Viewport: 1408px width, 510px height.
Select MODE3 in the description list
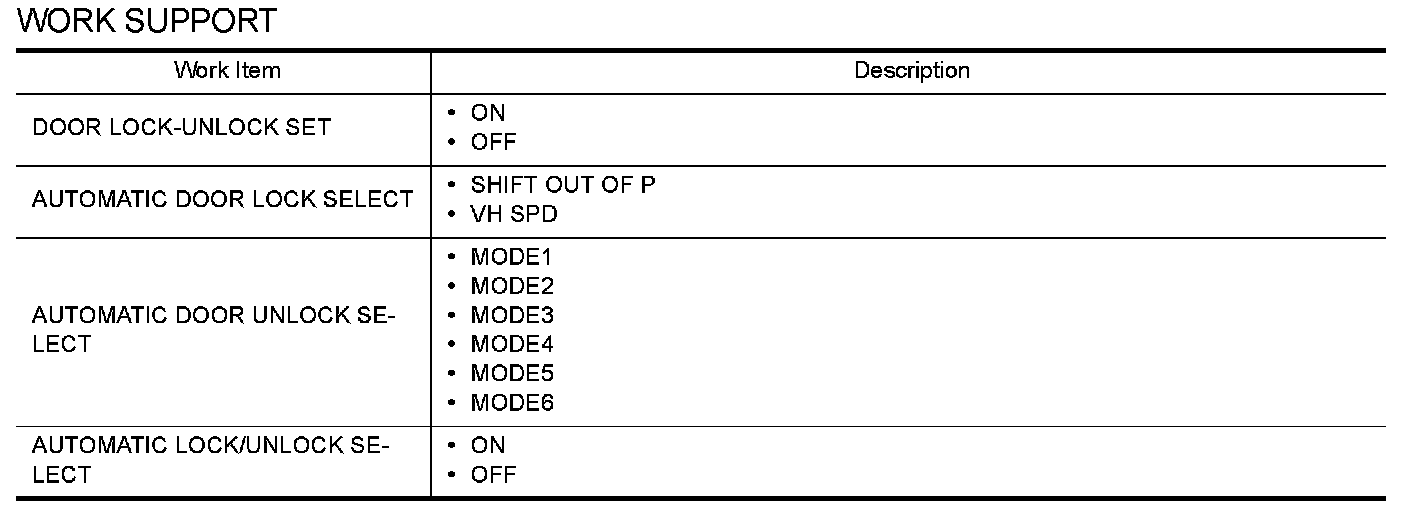click(512, 315)
